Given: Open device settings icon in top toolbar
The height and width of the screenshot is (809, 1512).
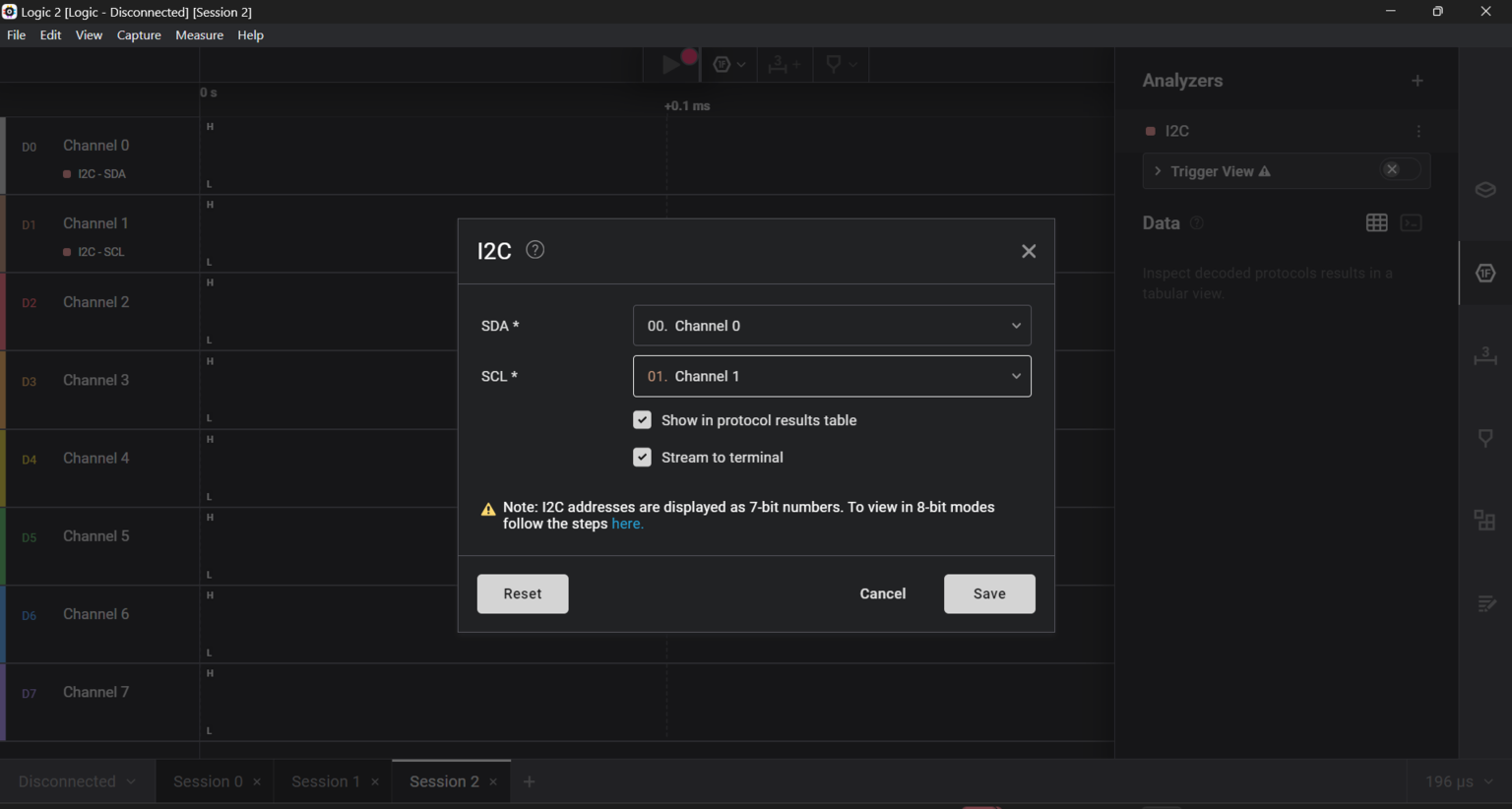Looking at the screenshot, I should click(722, 64).
